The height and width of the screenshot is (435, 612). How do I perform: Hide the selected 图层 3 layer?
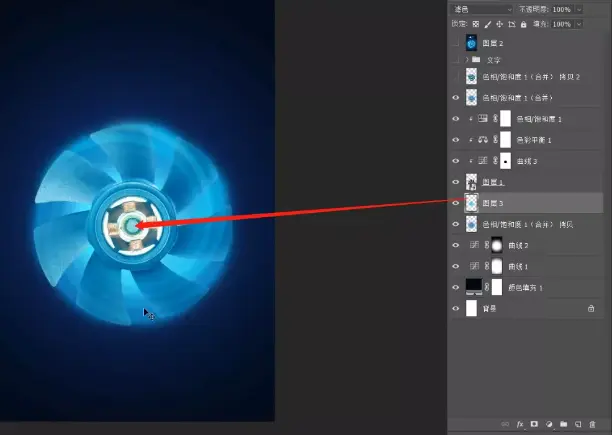pyautogui.click(x=455, y=203)
